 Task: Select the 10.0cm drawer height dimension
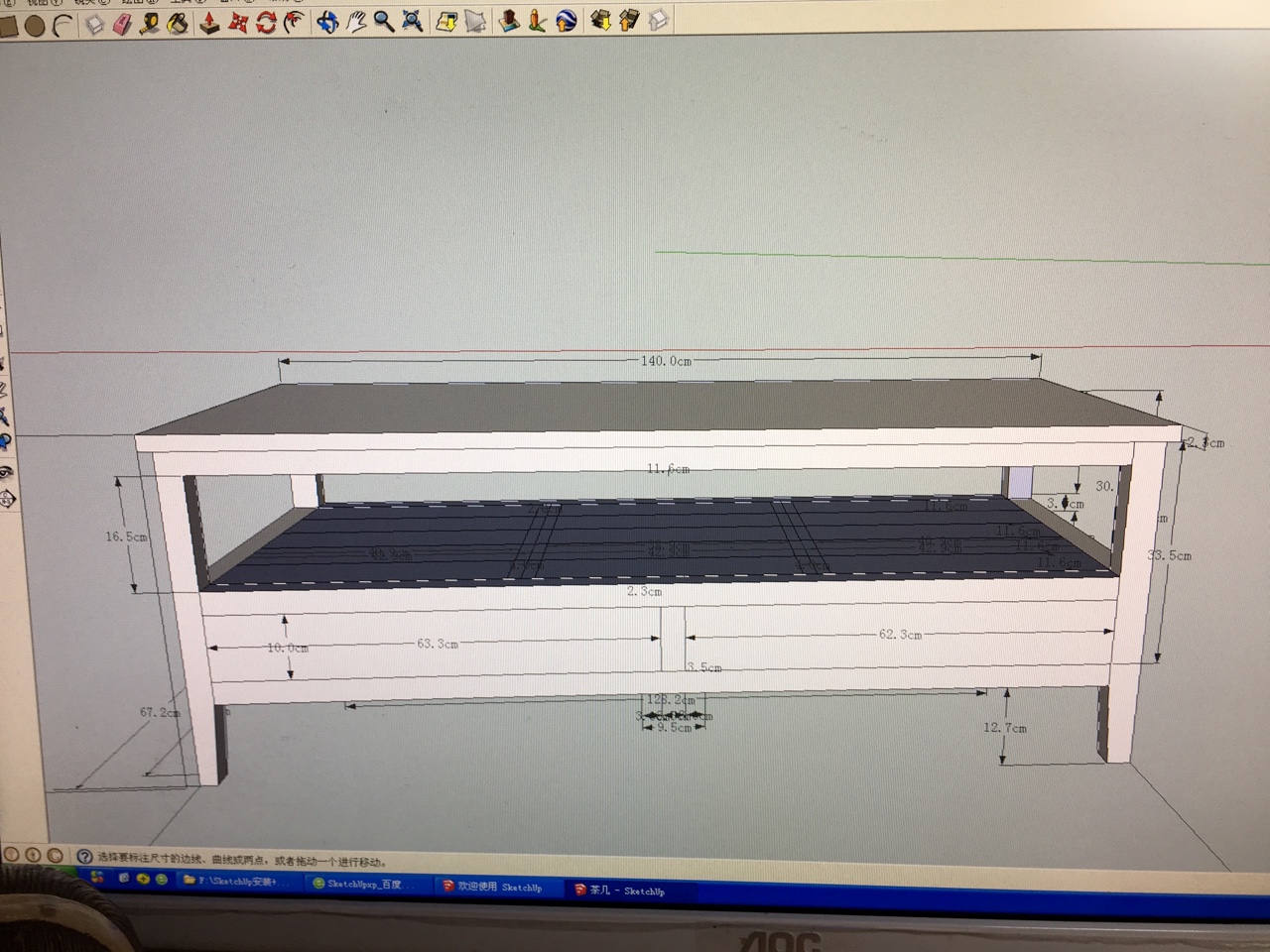[x=288, y=648]
